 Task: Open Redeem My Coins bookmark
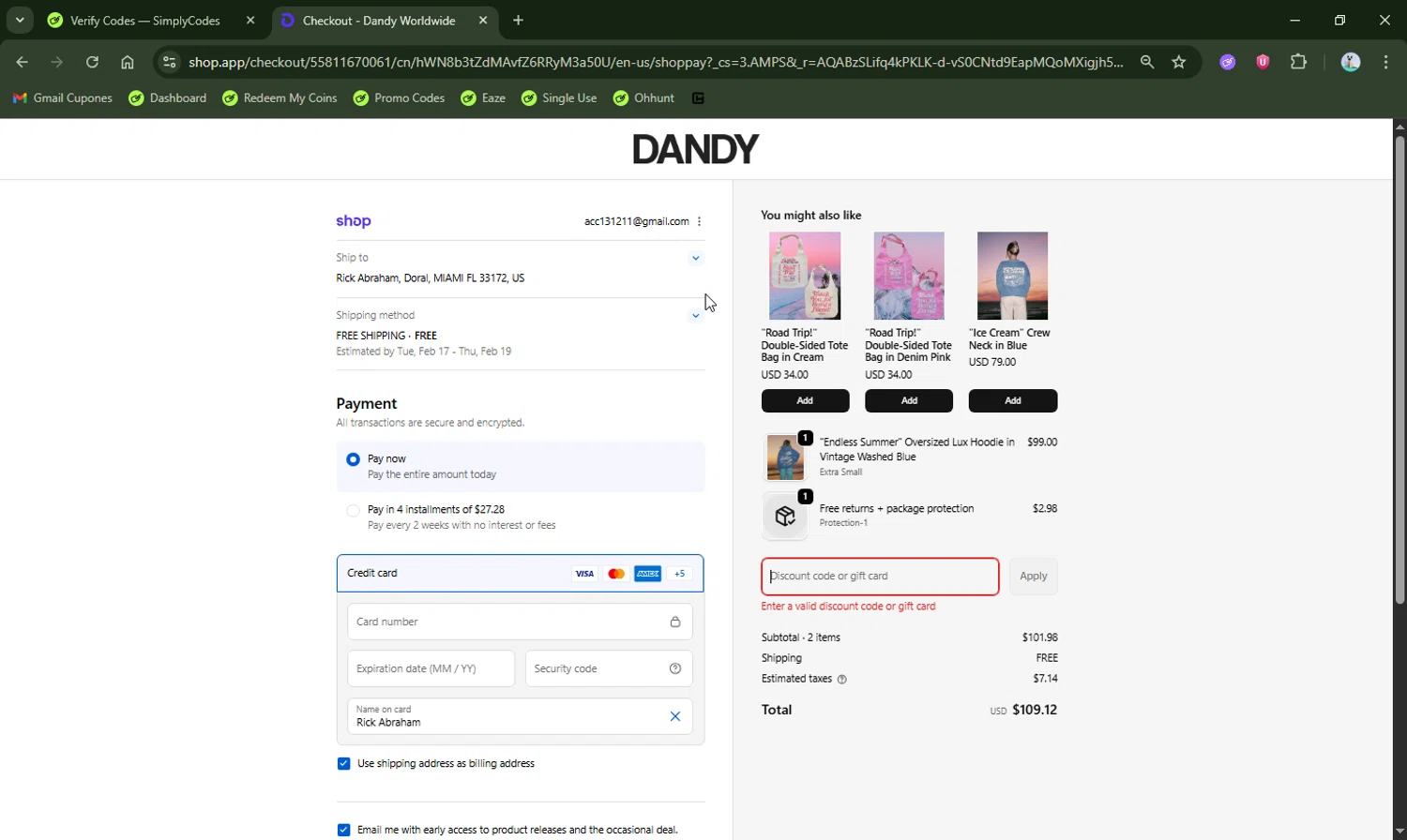coord(280,98)
